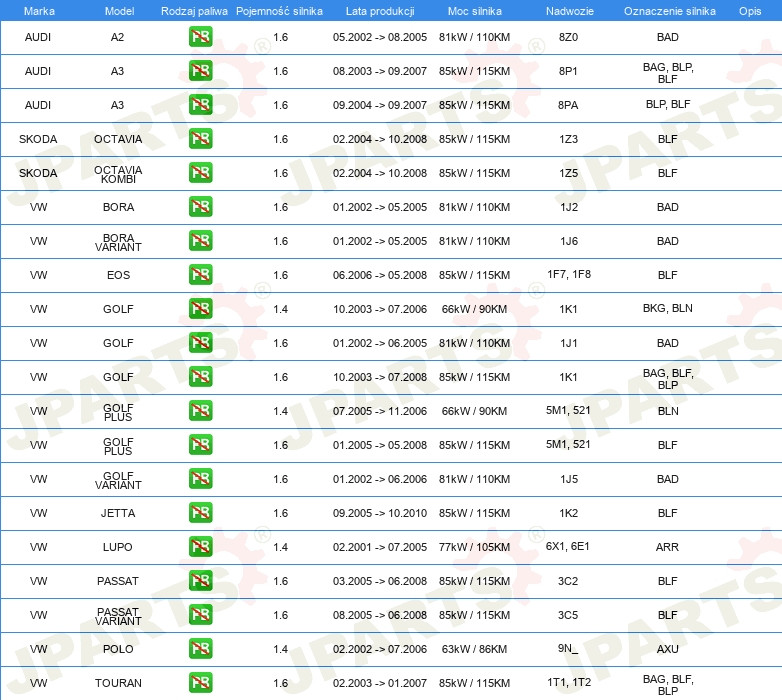Select the LUPO model cell
This screenshot has width=782, height=700.
click(x=118, y=547)
